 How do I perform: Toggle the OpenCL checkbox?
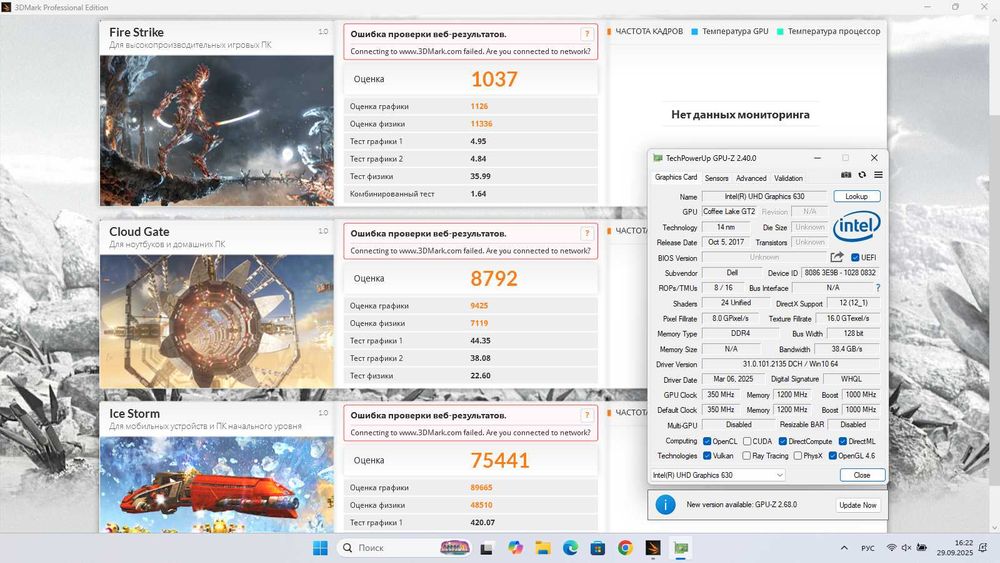(707, 441)
